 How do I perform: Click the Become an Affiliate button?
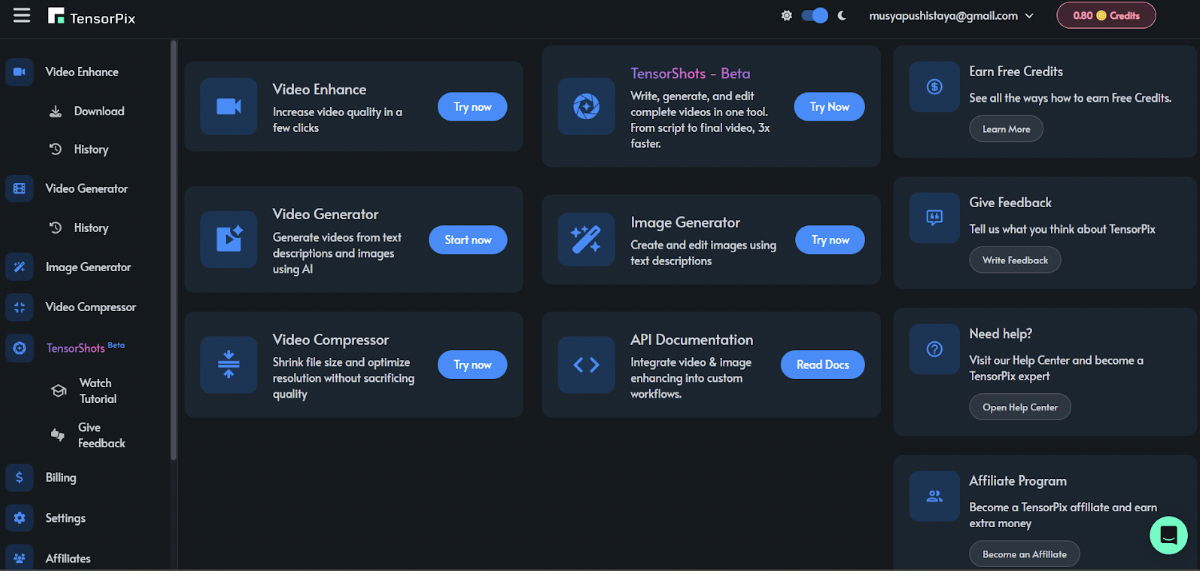[1024, 554]
